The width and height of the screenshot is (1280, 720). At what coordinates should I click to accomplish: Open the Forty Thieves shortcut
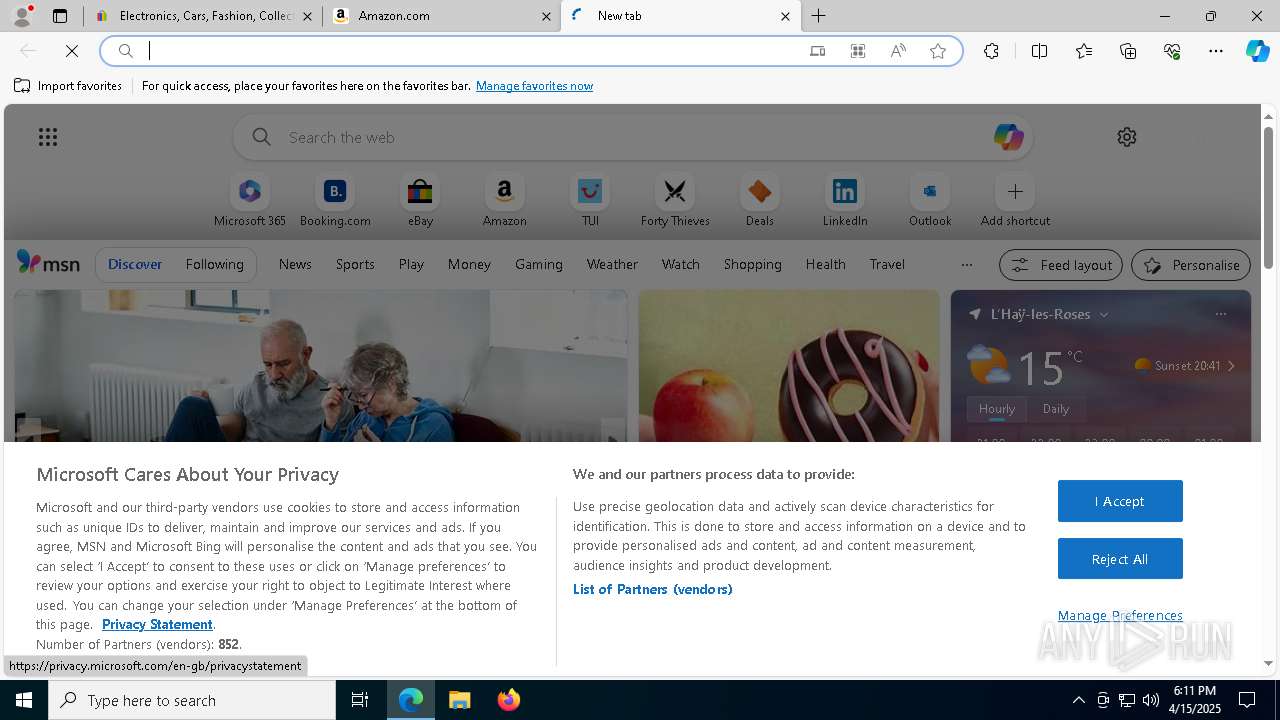tap(675, 201)
